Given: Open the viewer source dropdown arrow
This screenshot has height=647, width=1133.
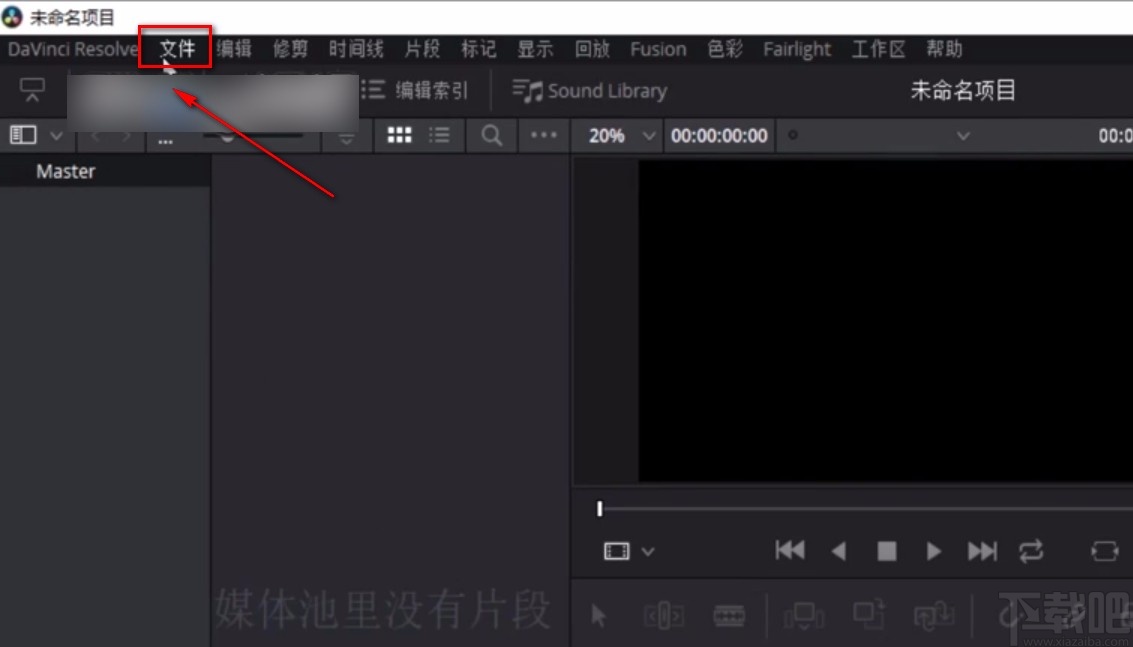Looking at the screenshot, I should click(648, 551).
